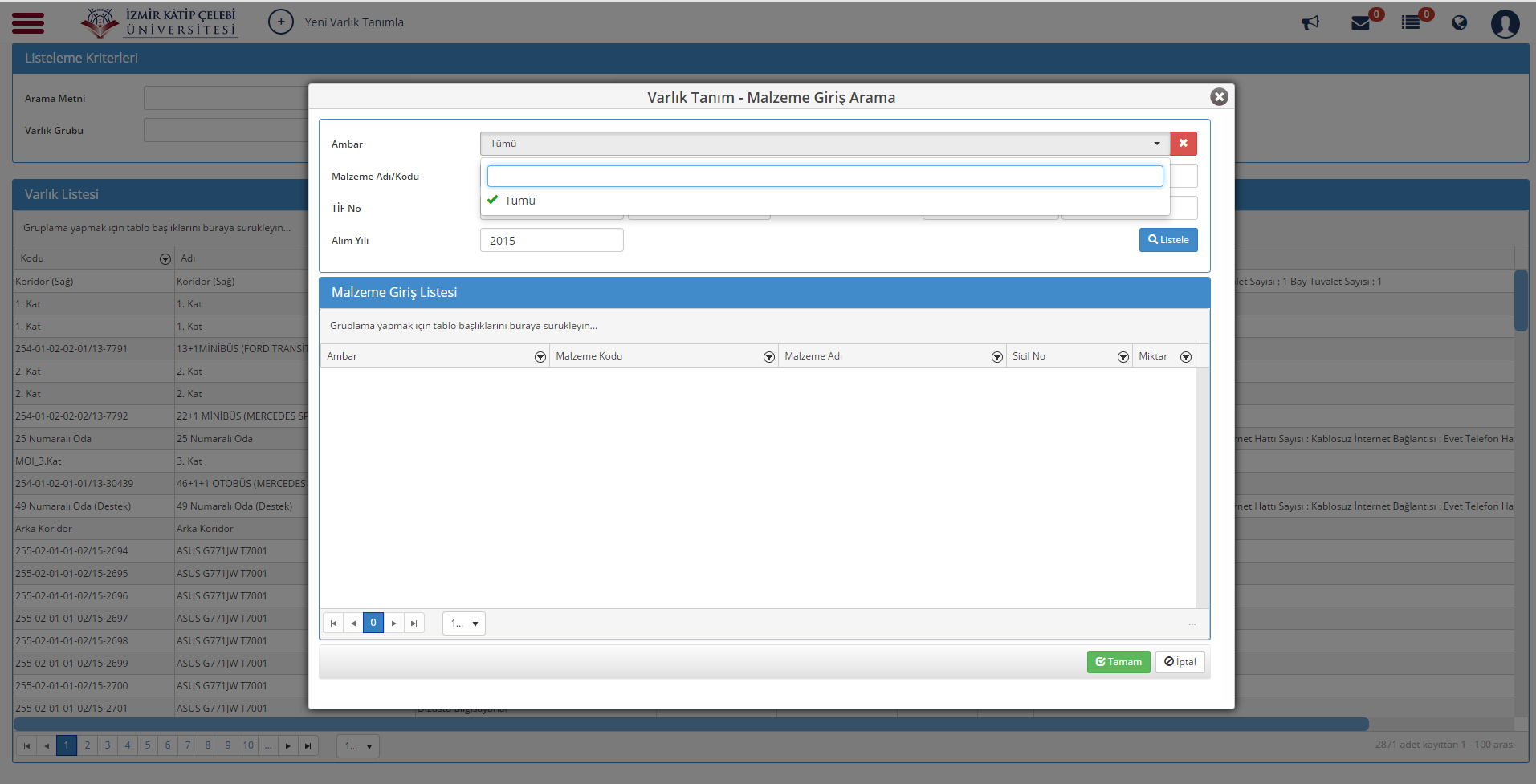Click the ellipsis more pages button
Image resolution: width=1536 pixels, height=784 pixels.
point(268,746)
